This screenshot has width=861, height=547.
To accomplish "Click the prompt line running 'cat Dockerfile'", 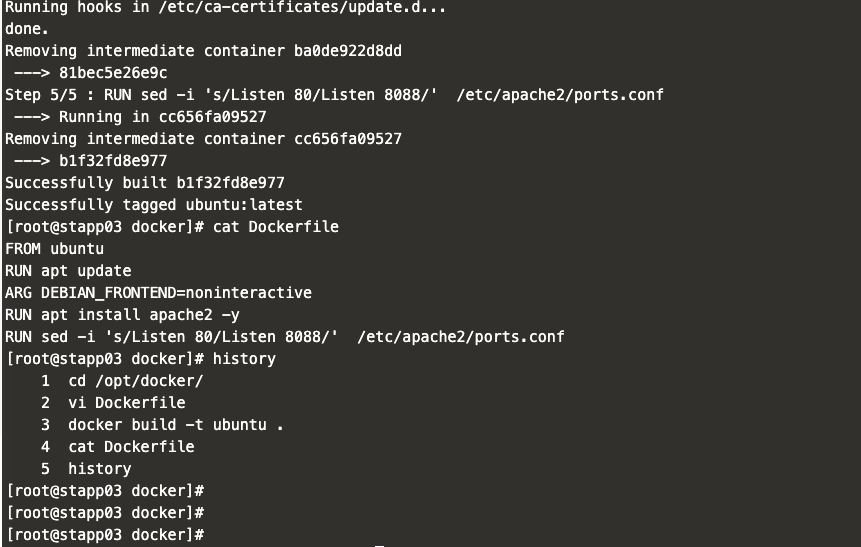I will point(172,227).
